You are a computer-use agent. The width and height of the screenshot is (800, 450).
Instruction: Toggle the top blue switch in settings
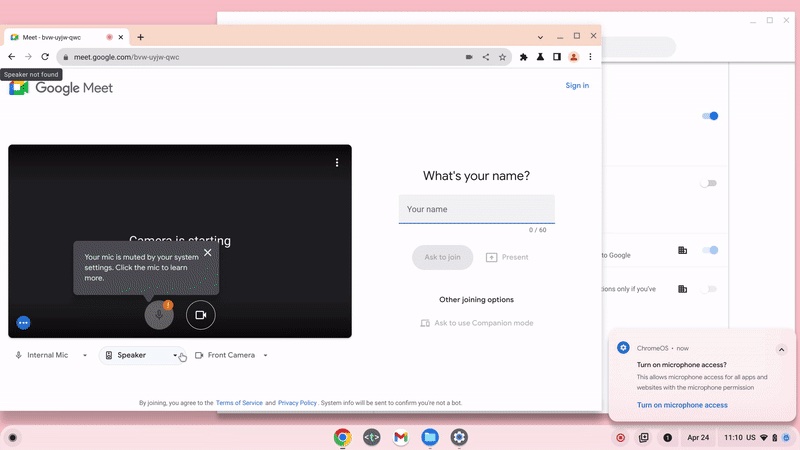click(710, 116)
